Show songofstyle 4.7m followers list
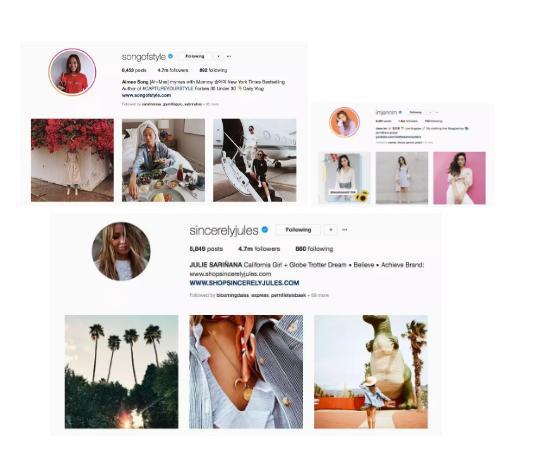The image size is (547, 450). (173, 70)
